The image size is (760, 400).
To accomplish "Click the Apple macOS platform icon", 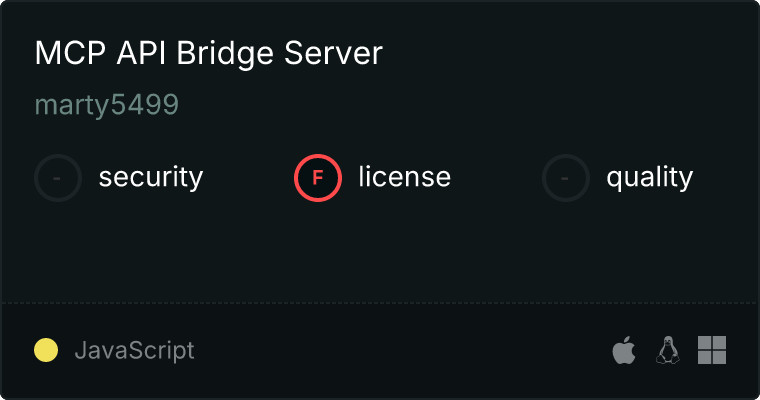I will tap(623, 350).
